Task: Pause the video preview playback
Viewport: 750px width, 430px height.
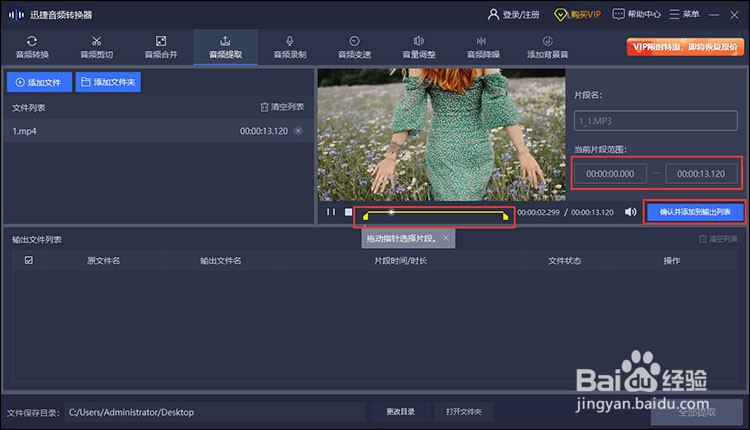Action: [331, 212]
